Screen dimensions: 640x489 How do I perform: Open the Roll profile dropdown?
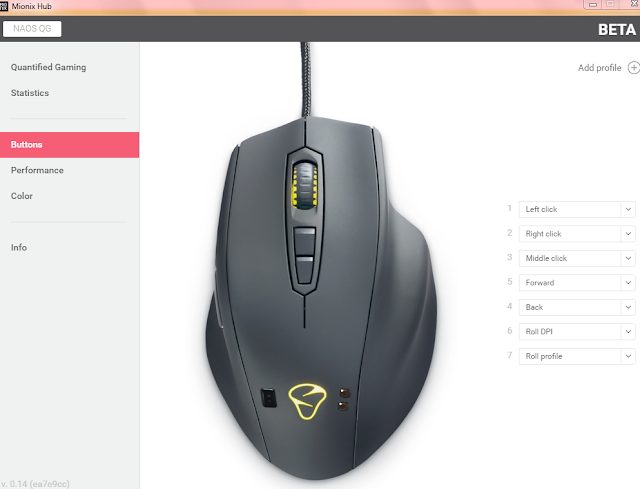(x=577, y=356)
